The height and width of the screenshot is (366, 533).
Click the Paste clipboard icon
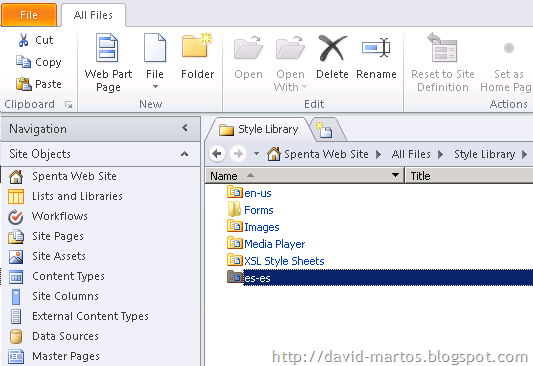click(x=23, y=84)
